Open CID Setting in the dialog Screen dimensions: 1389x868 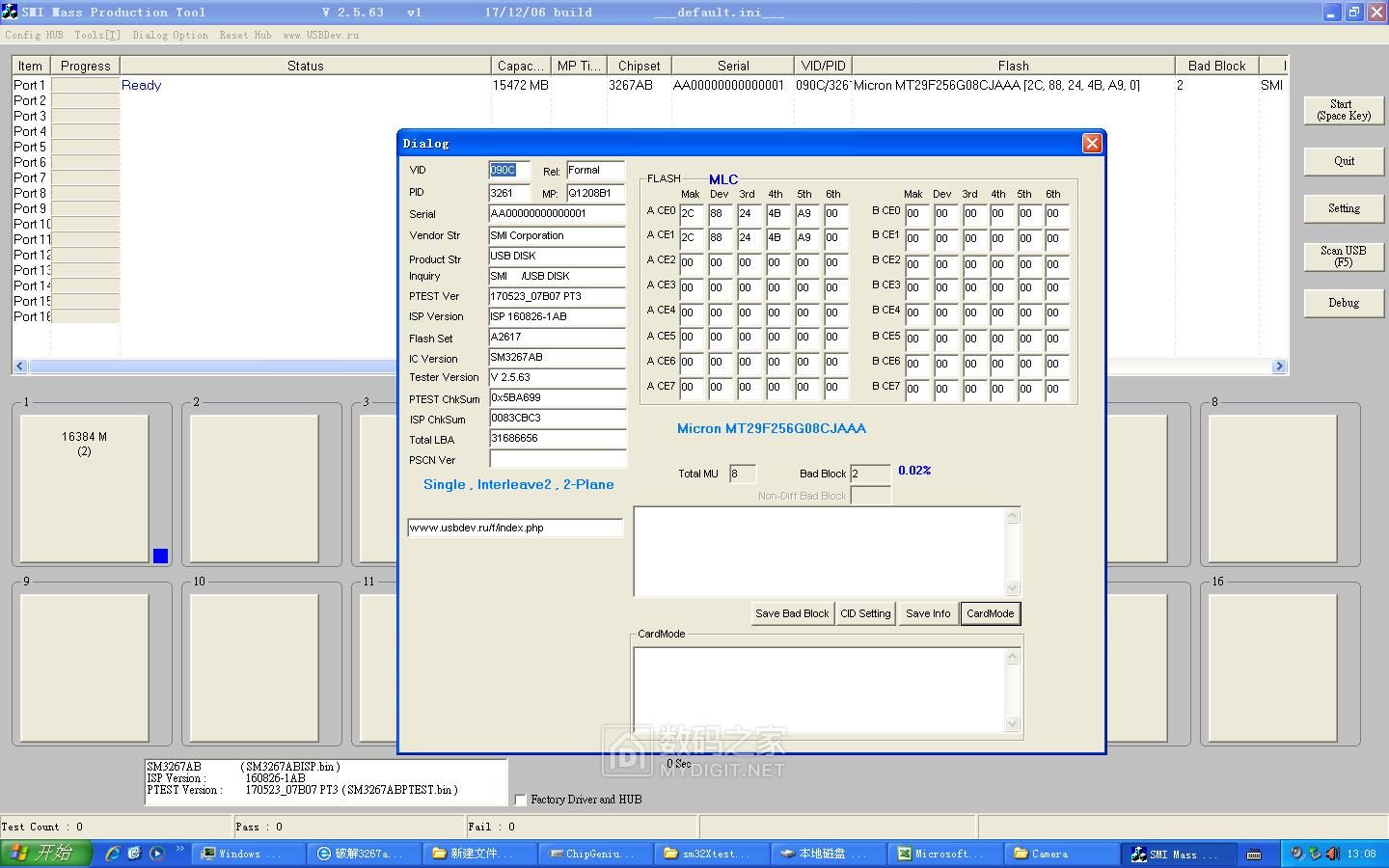pyautogui.click(x=865, y=613)
